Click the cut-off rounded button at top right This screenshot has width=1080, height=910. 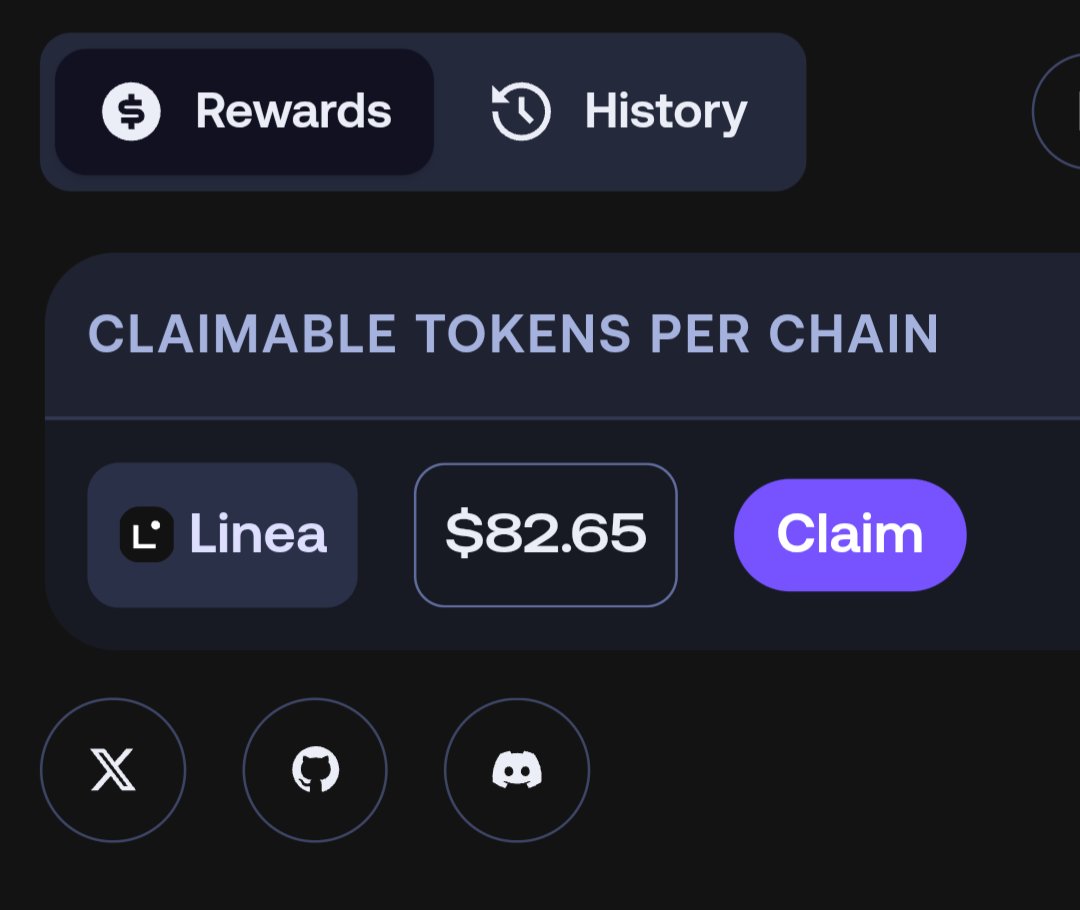(x=1058, y=111)
